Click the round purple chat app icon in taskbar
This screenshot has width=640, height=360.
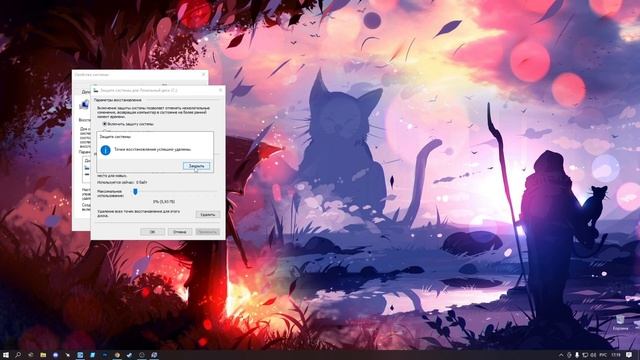(x=56, y=355)
